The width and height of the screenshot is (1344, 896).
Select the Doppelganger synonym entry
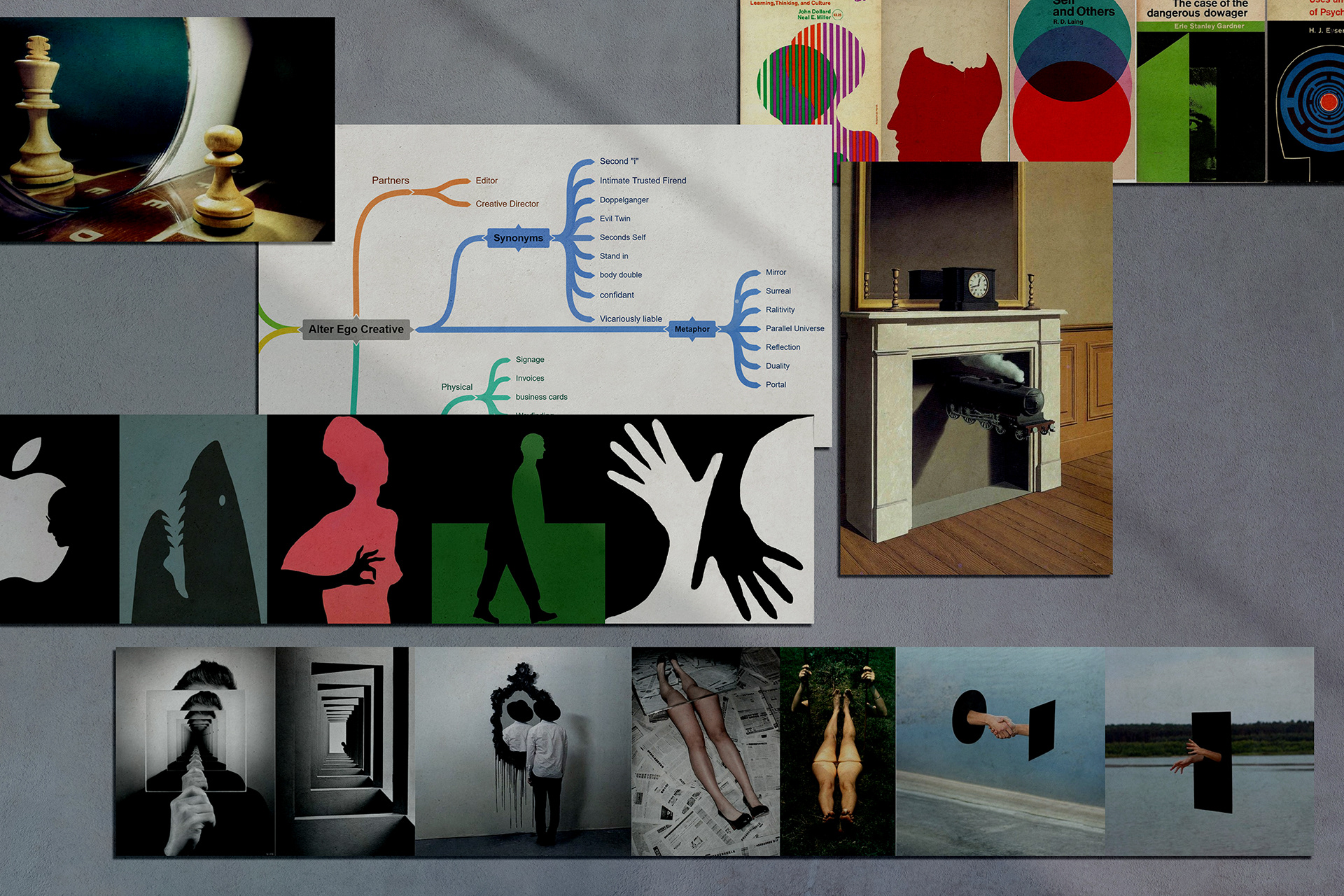click(x=624, y=200)
